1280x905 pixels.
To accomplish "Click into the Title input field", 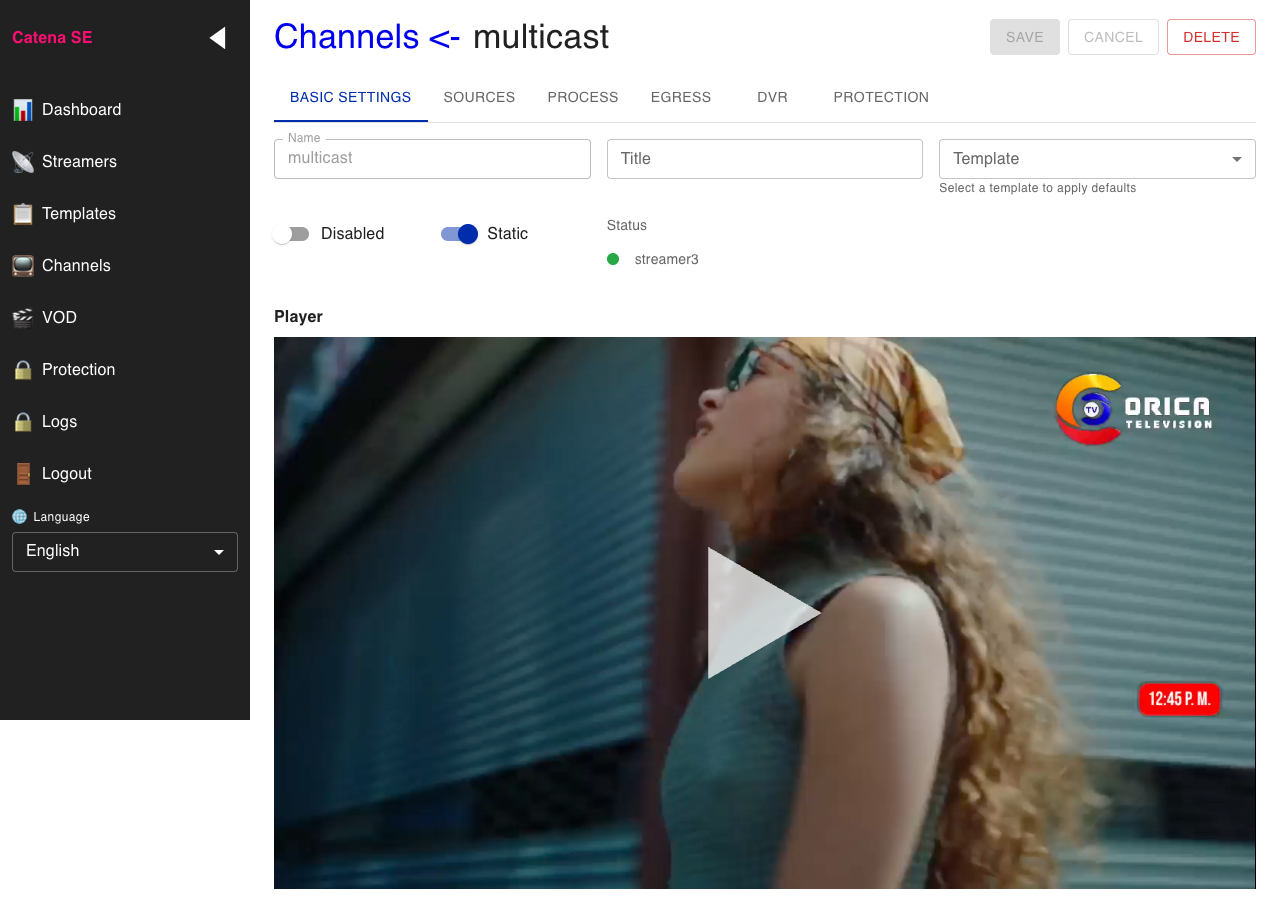I will (x=764, y=159).
